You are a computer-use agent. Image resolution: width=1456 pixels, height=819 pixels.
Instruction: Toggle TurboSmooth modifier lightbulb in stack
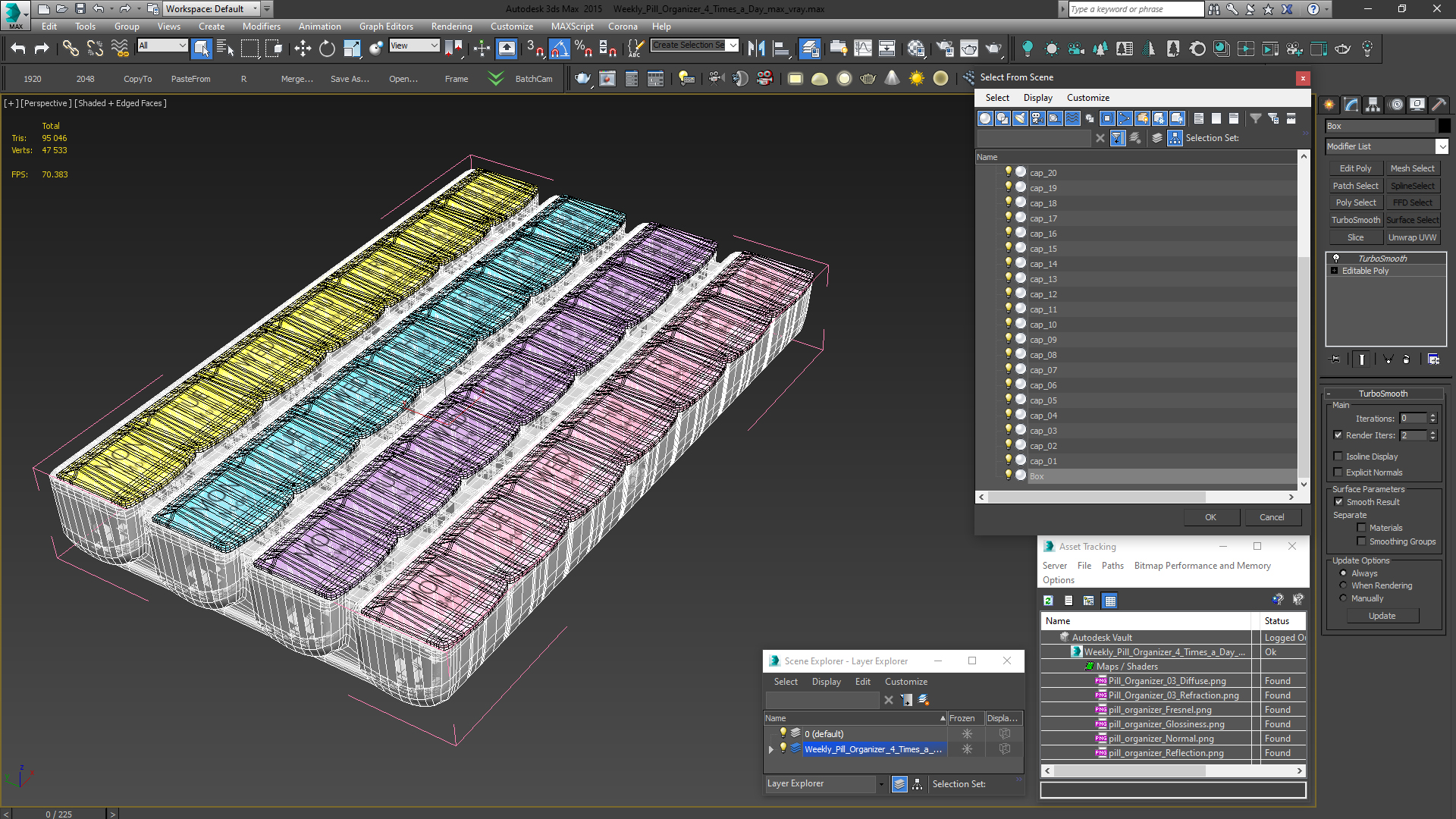(x=1336, y=258)
